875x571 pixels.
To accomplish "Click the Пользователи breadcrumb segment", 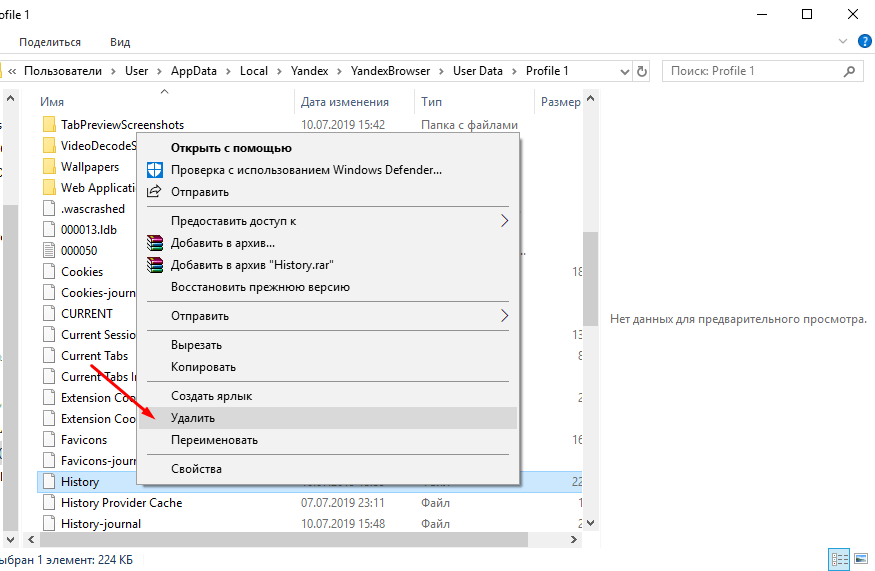I will [63, 71].
